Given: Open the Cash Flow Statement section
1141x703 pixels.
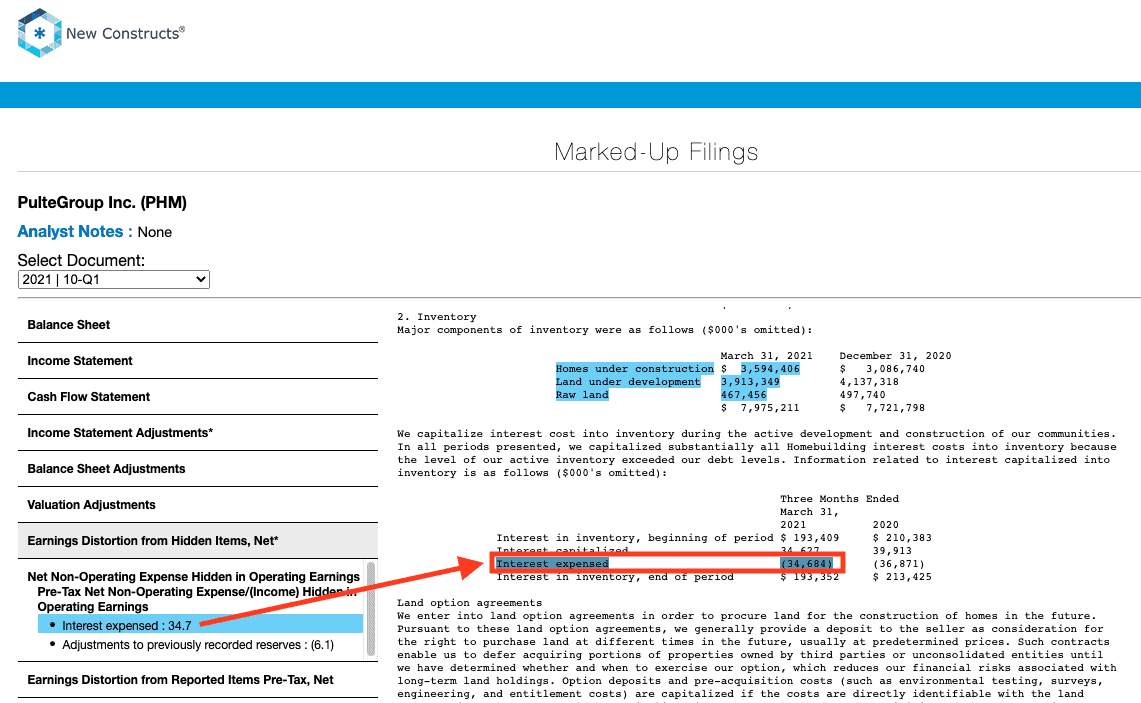Looking at the screenshot, I should tap(198, 397).
